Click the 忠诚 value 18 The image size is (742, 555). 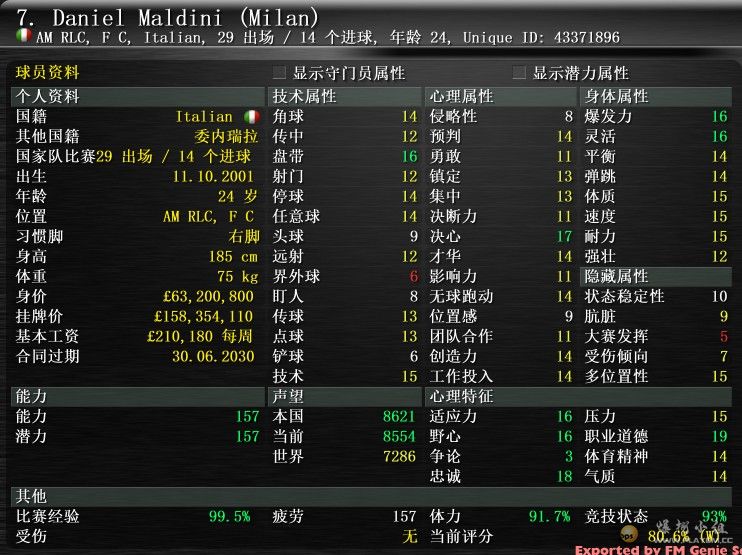[564, 476]
